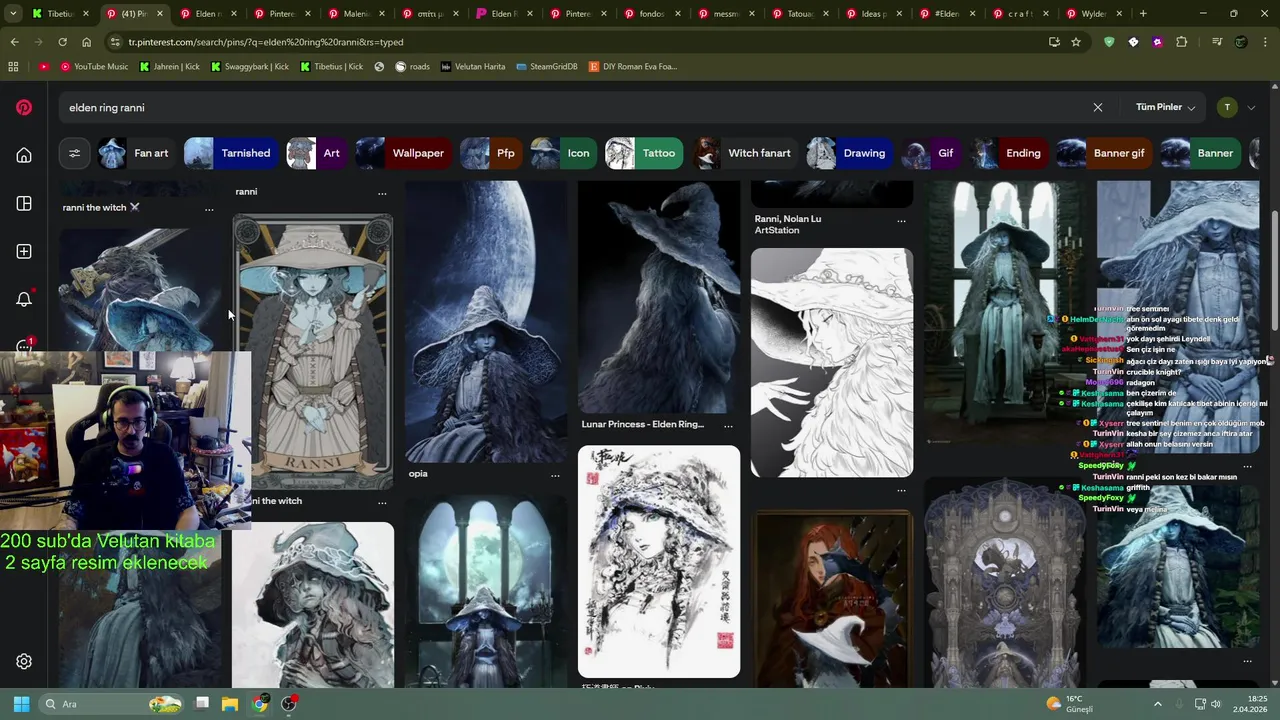Screen dimensions: 1280x720
Task: Open Windows Start menu
Action: click(x=21, y=704)
